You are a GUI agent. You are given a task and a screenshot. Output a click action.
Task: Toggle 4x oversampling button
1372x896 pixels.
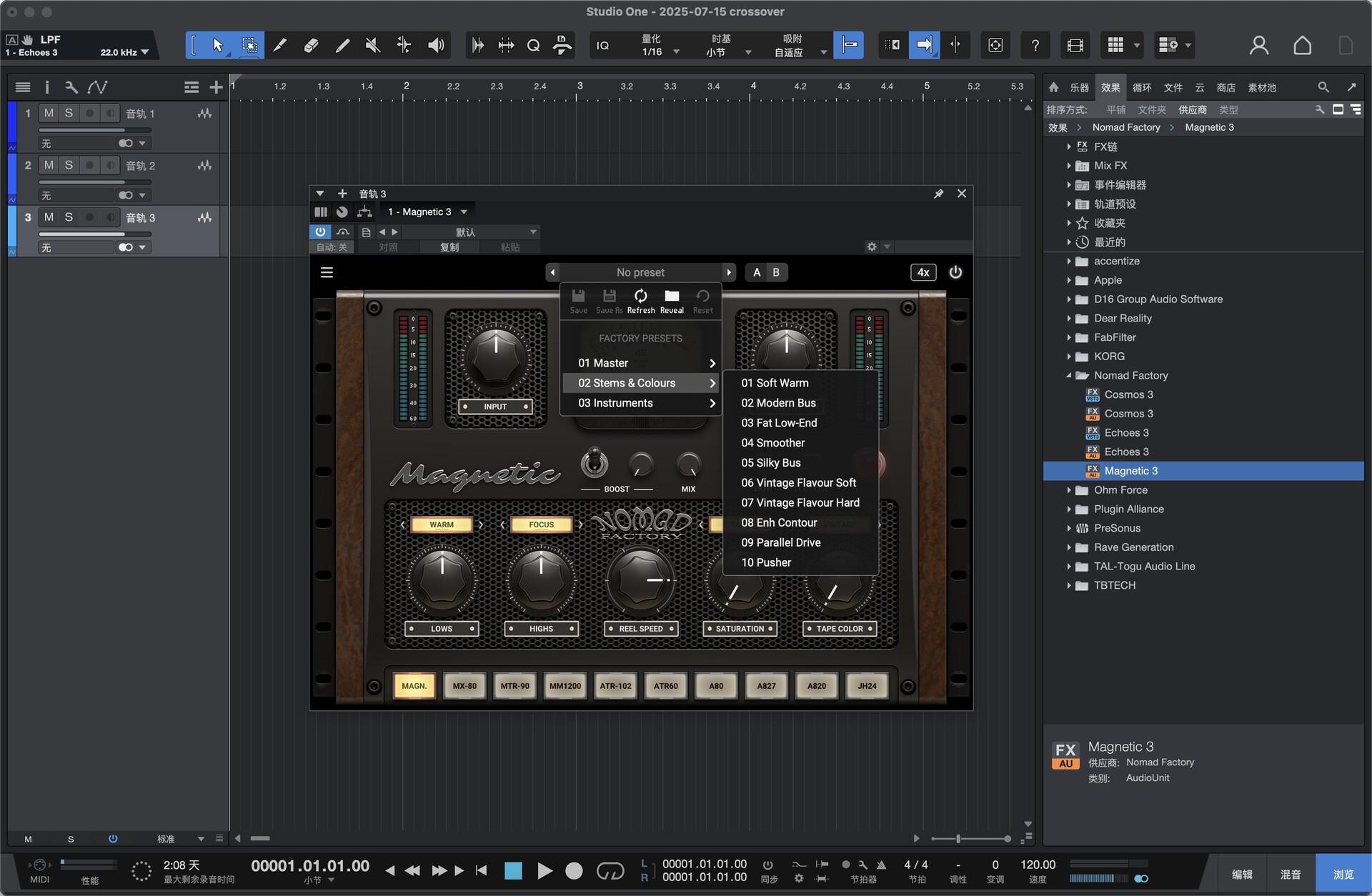click(x=923, y=272)
